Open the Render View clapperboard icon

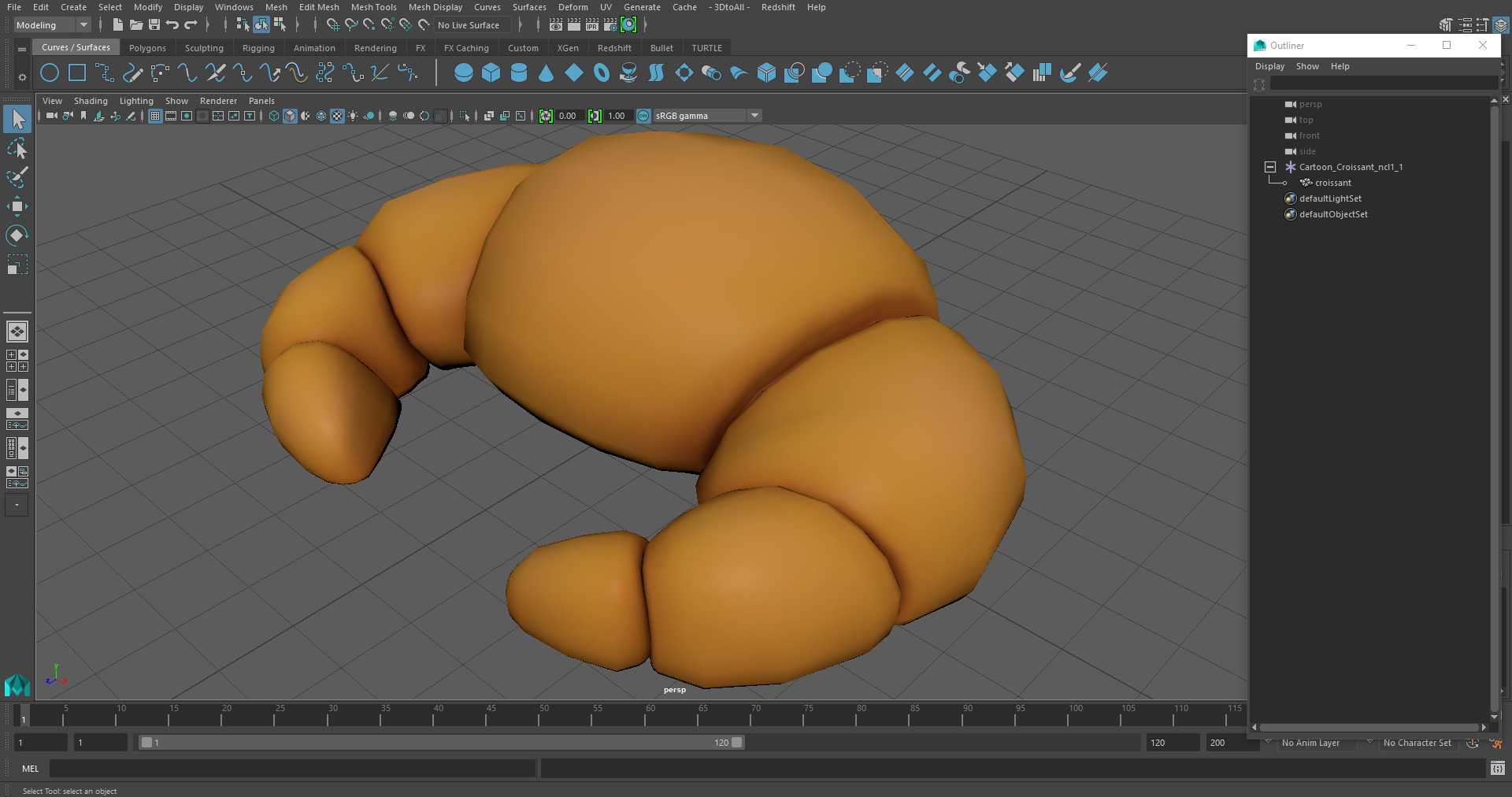(x=556, y=25)
